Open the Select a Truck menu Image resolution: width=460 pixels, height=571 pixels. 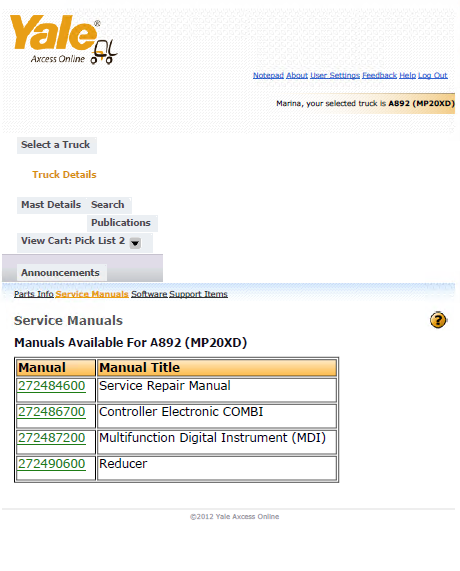tap(55, 145)
